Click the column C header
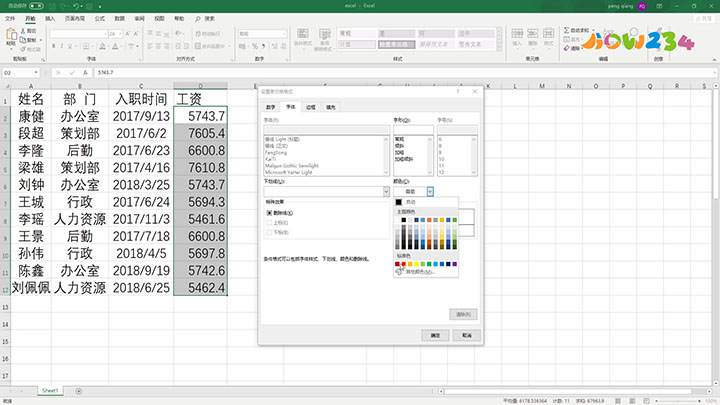Image resolution: width=720 pixels, height=405 pixels. 141,86
